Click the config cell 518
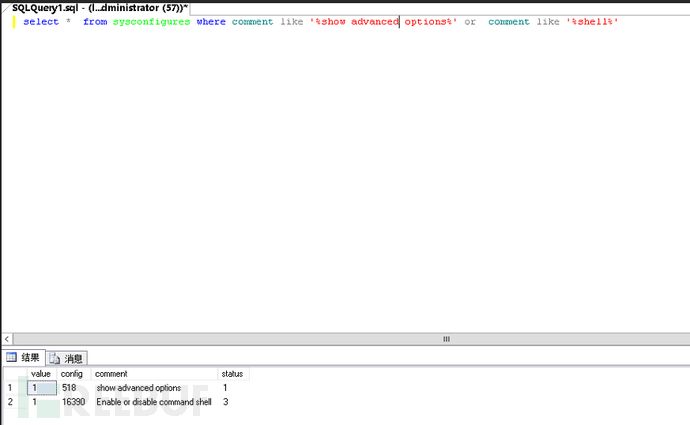 coord(74,388)
